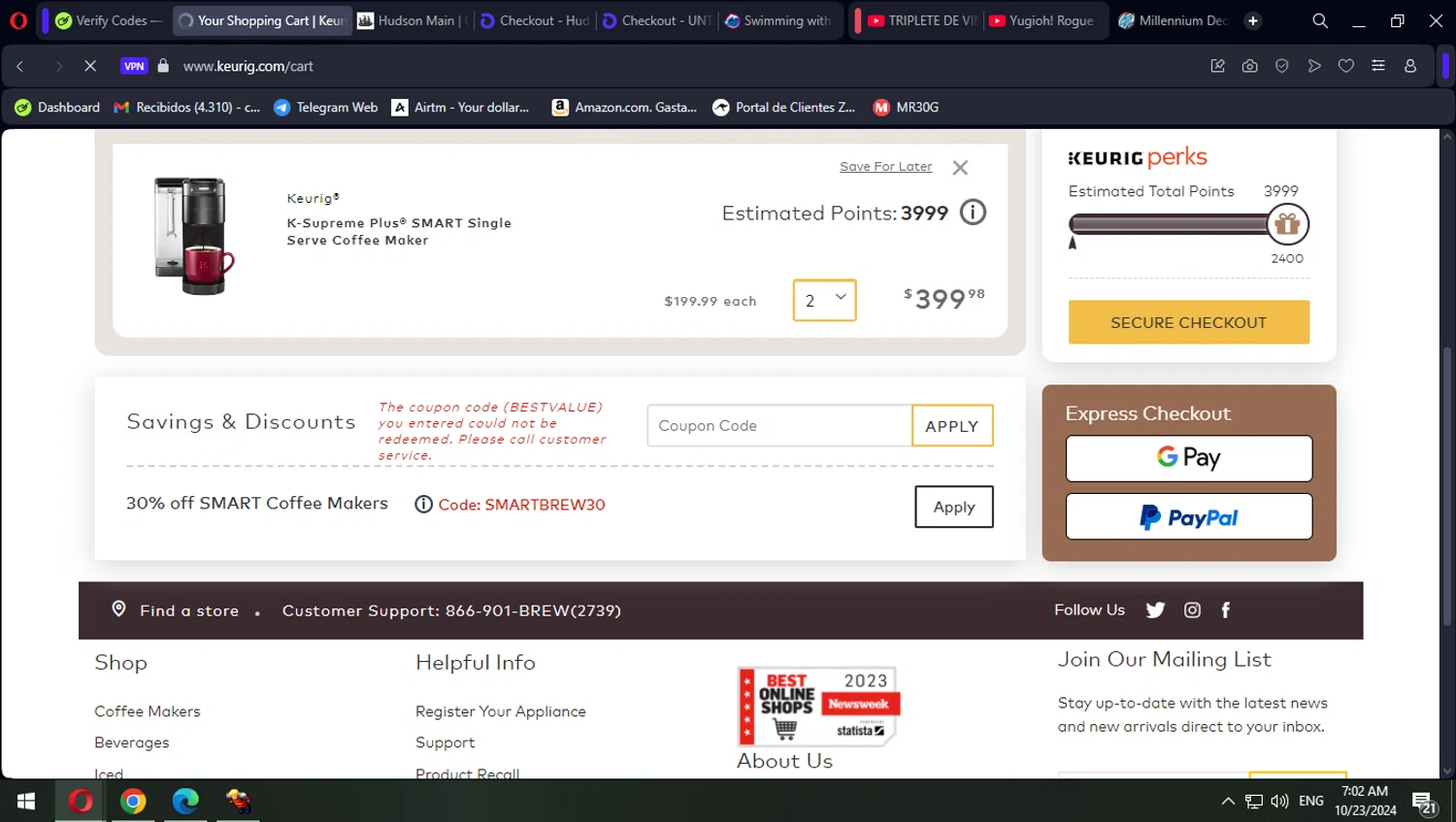
Task: Go forward with the browser forward arrow
Action: [x=58, y=66]
